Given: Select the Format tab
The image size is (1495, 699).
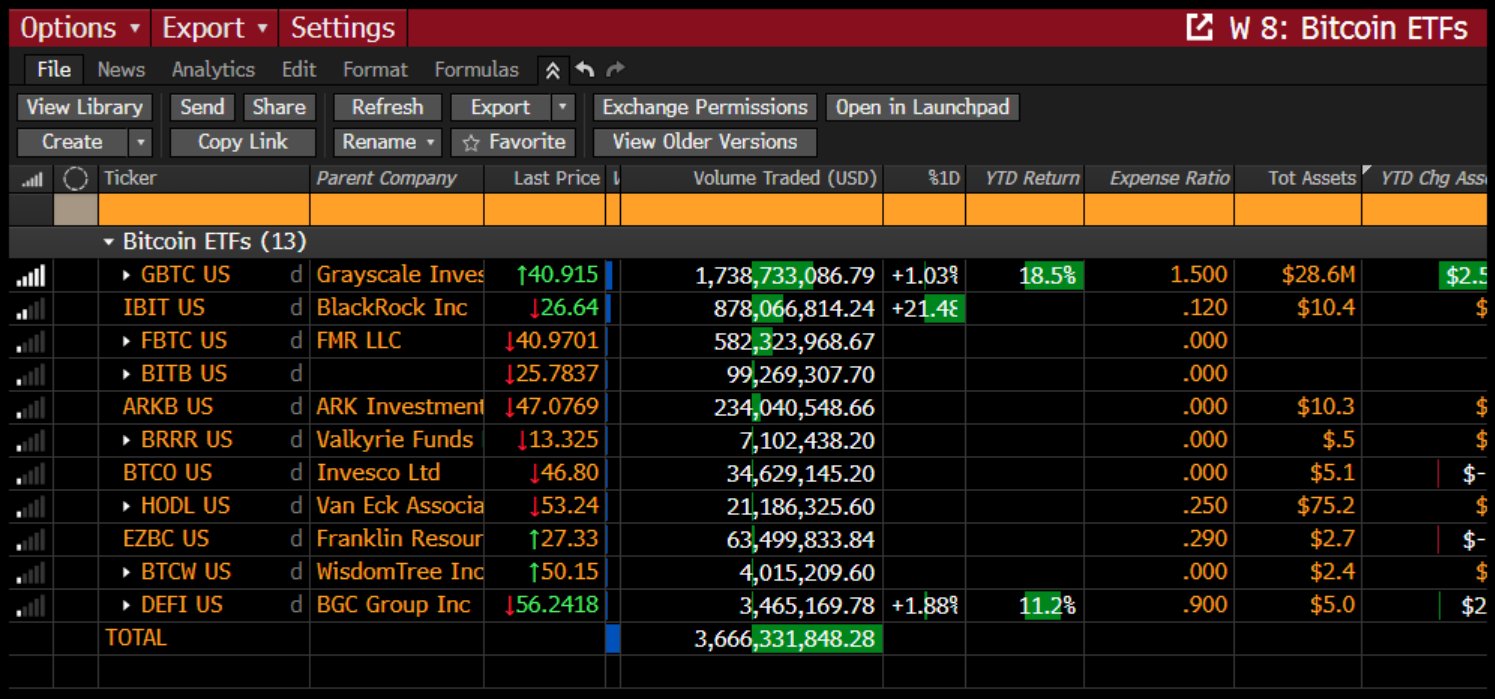Looking at the screenshot, I should point(375,69).
